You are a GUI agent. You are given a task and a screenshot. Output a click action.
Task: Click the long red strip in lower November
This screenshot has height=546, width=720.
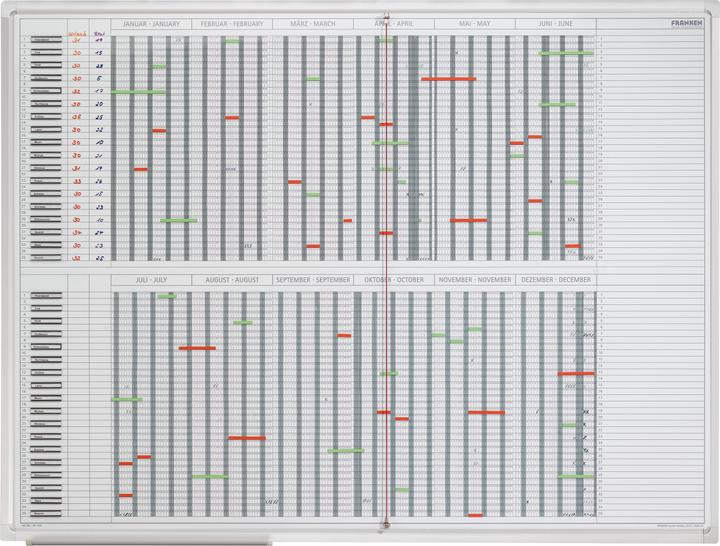[486, 412]
